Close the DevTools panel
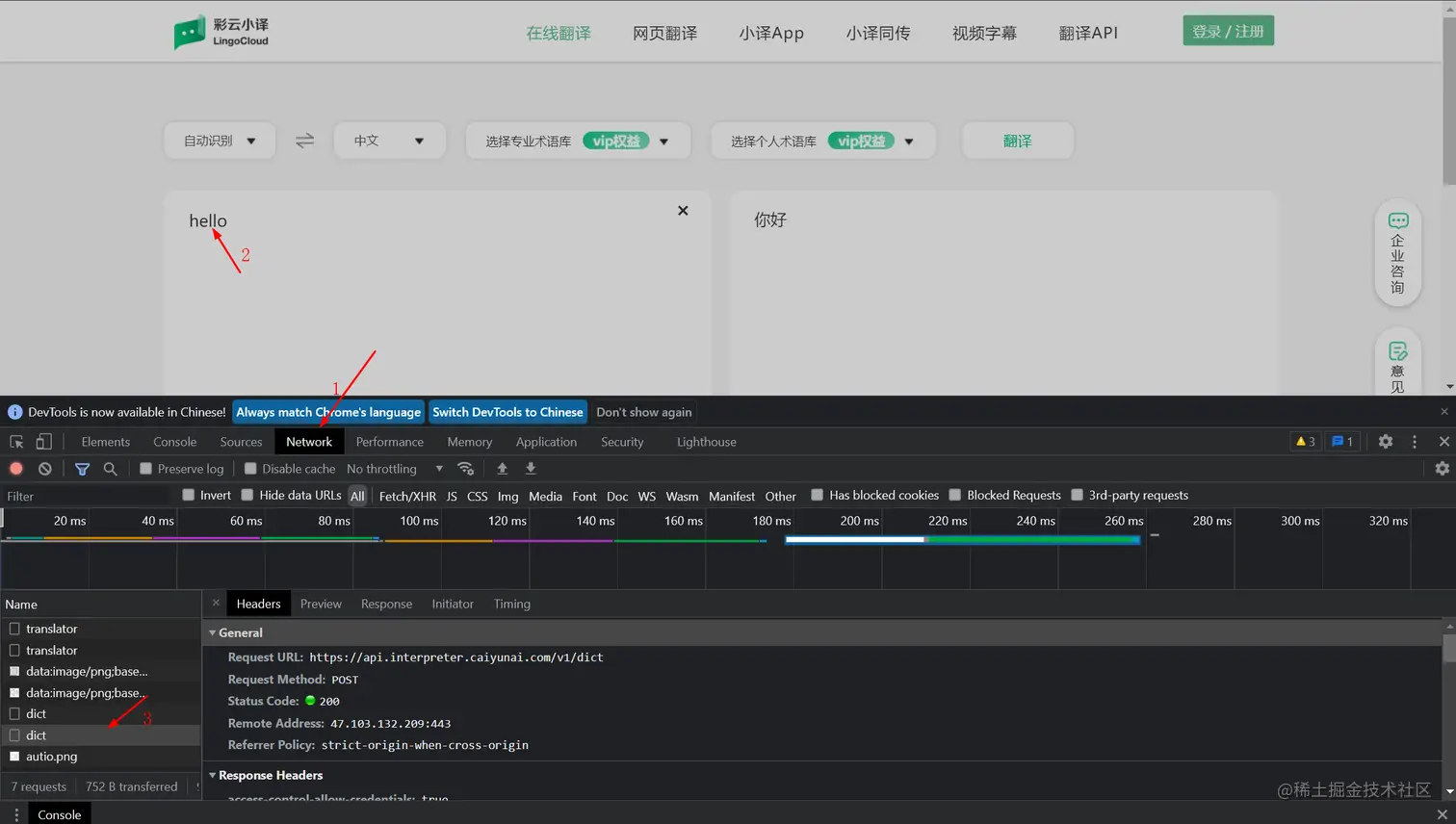 1444,442
